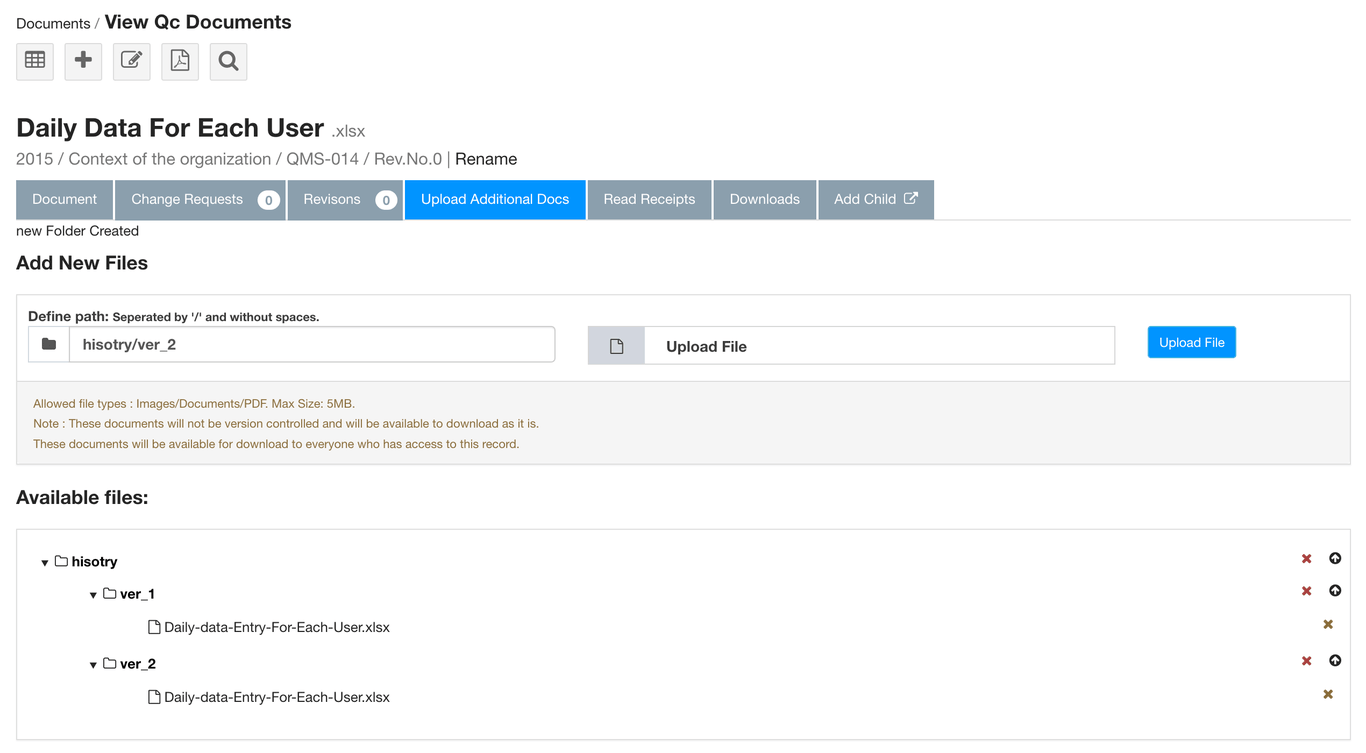The width and height of the screenshot is (1366, 753).
Task: Click the PDF export icon
Action: pos(180,61)
